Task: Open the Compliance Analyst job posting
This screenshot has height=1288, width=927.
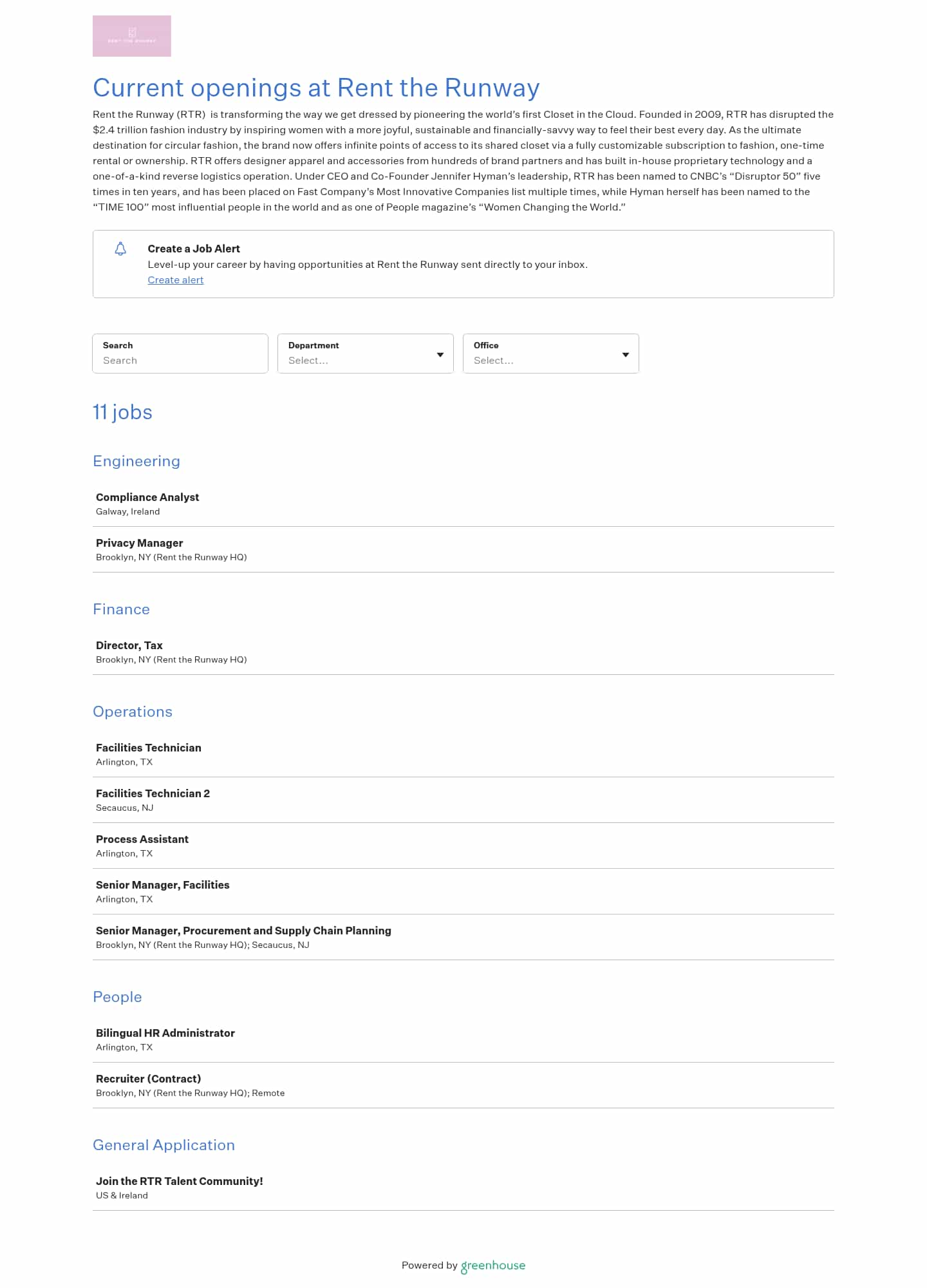Action: [147, 497]
